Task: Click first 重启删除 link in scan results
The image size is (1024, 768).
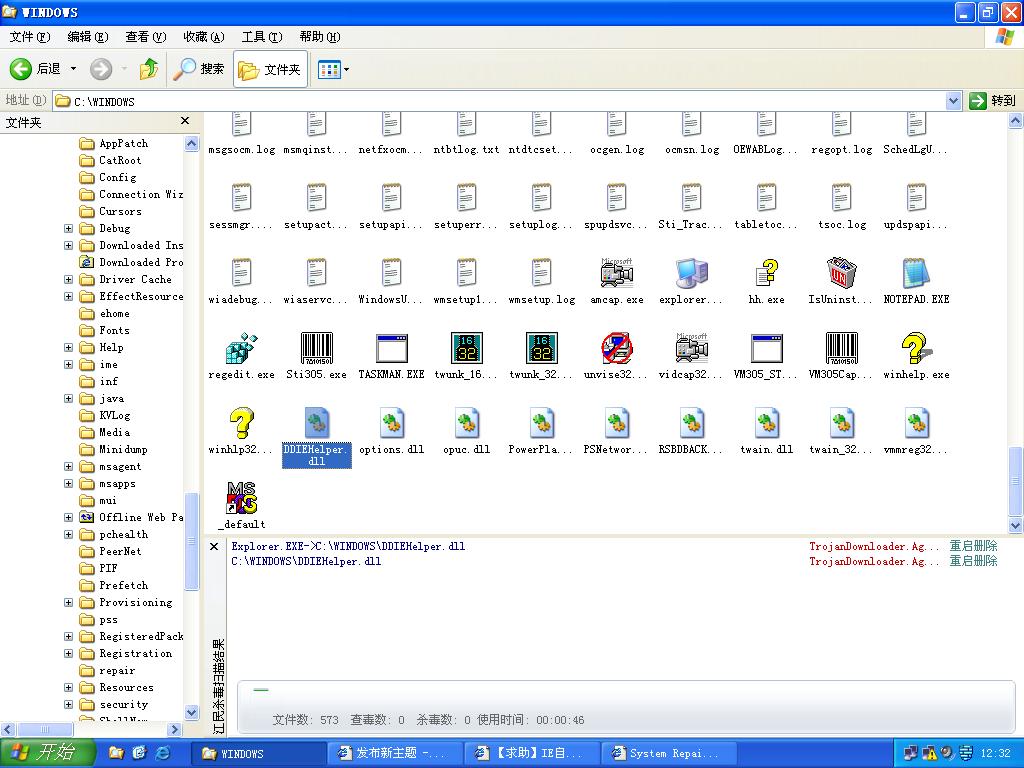Action: coord(973,546)
